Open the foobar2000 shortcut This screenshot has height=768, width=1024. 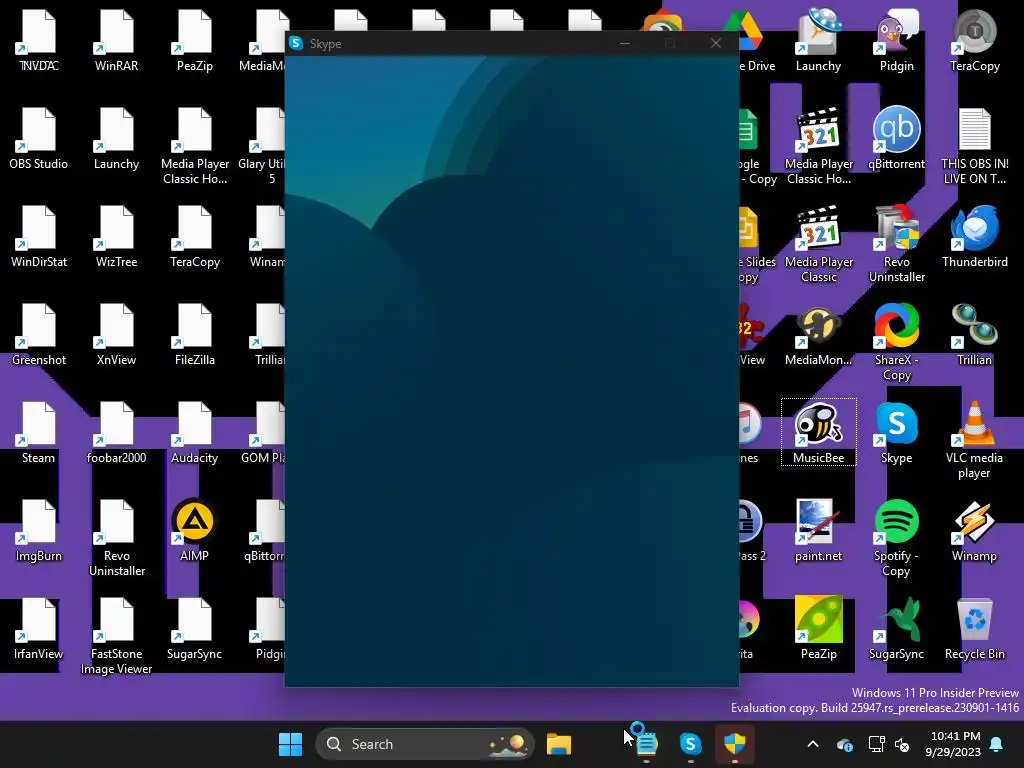tap(116, 432)
